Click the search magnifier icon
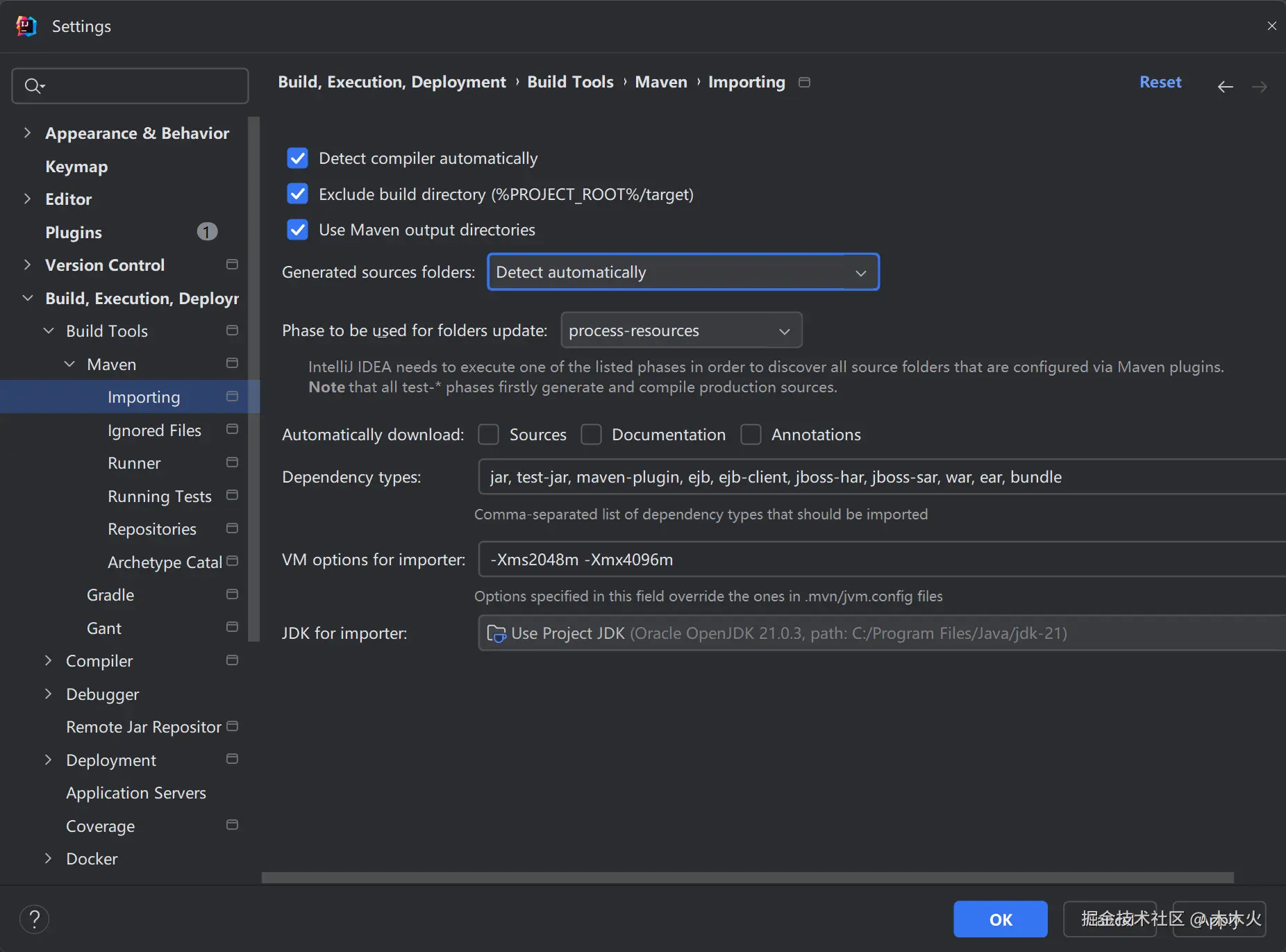 coord(33,86)
